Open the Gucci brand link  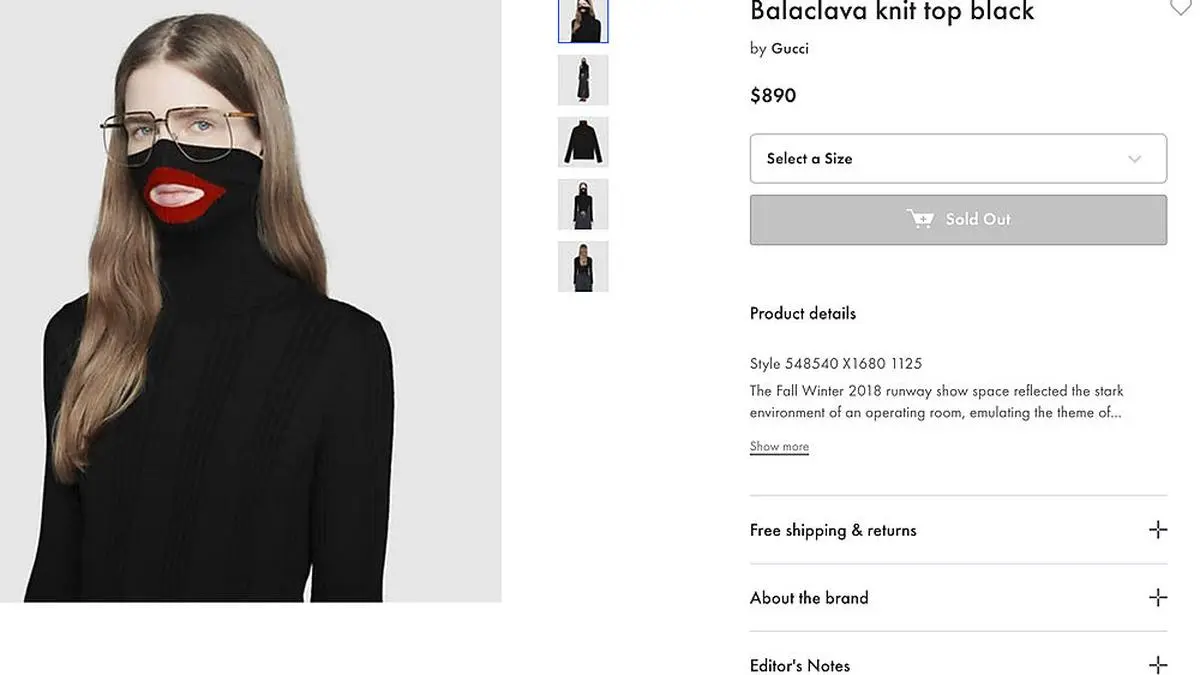click(x=790, y=48)
